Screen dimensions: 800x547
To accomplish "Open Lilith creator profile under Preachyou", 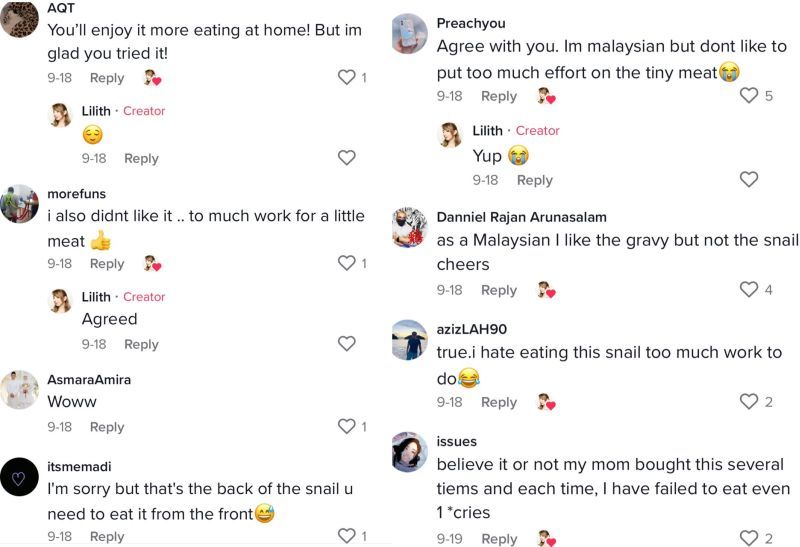I will (x=487, y=131).
